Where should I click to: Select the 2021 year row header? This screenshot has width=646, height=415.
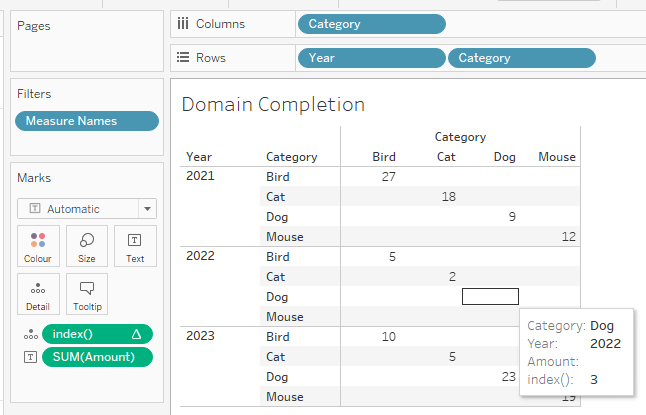tap(199, 177)
